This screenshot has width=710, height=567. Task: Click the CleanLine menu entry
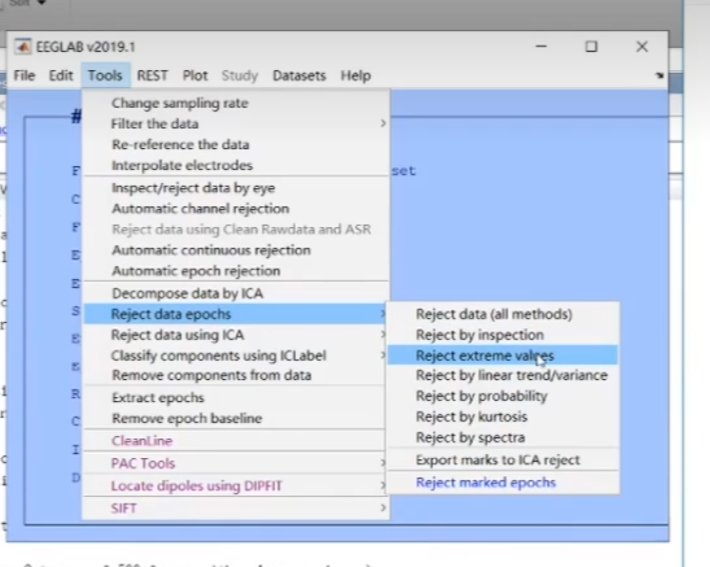[x=142, y=441]
